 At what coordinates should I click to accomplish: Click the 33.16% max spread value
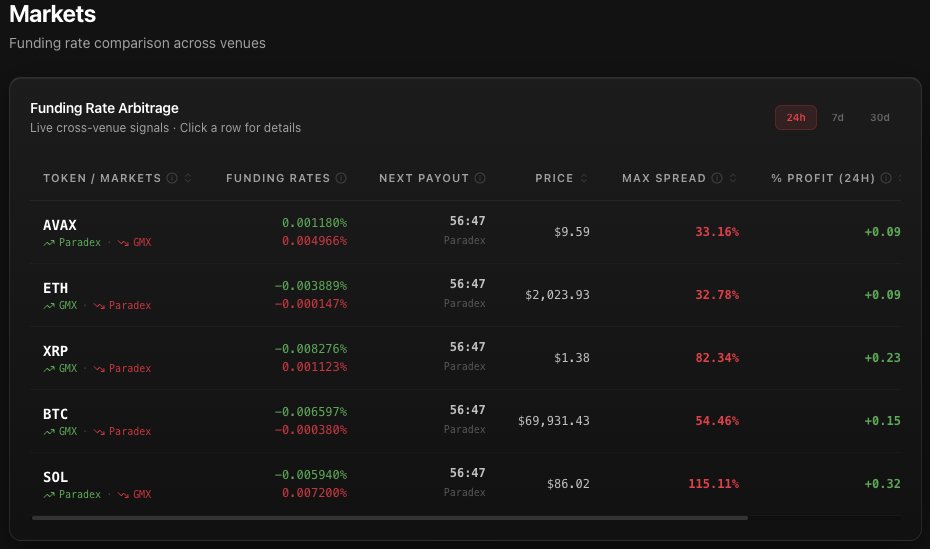coord(717,232)
